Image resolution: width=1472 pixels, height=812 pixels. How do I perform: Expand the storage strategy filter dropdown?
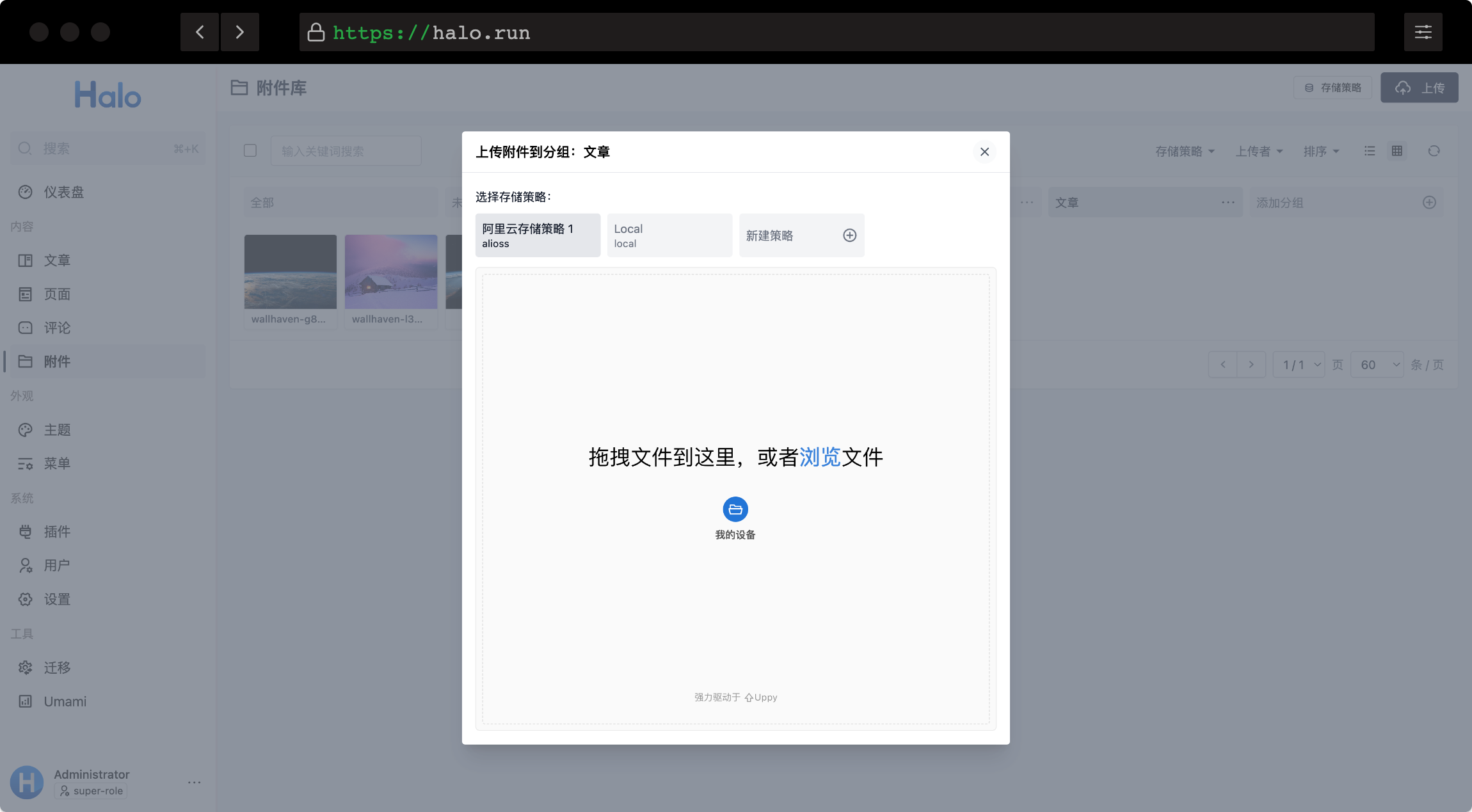[x=1185, y=151]
